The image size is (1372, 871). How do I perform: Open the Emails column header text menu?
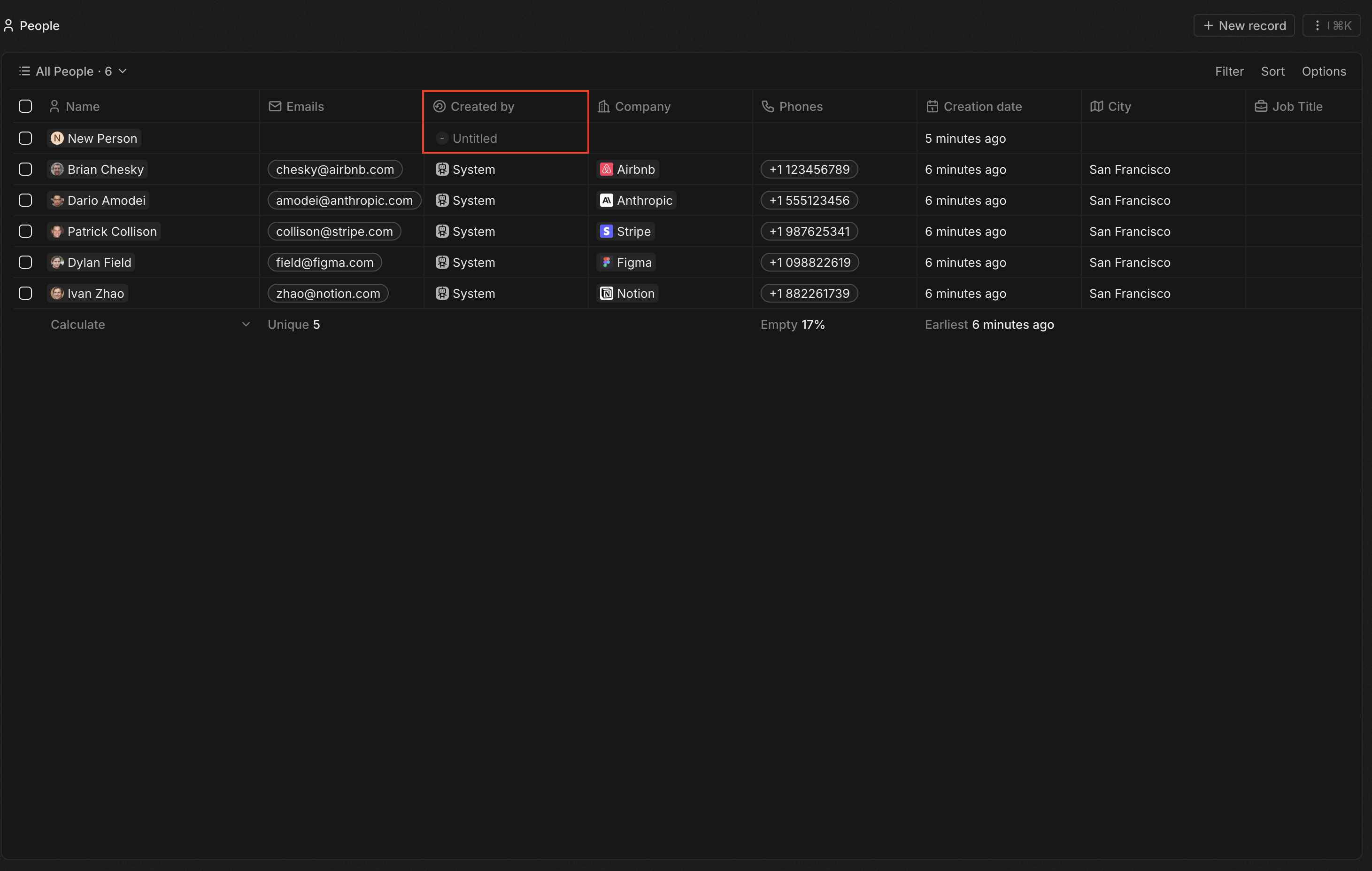point(305,107)
